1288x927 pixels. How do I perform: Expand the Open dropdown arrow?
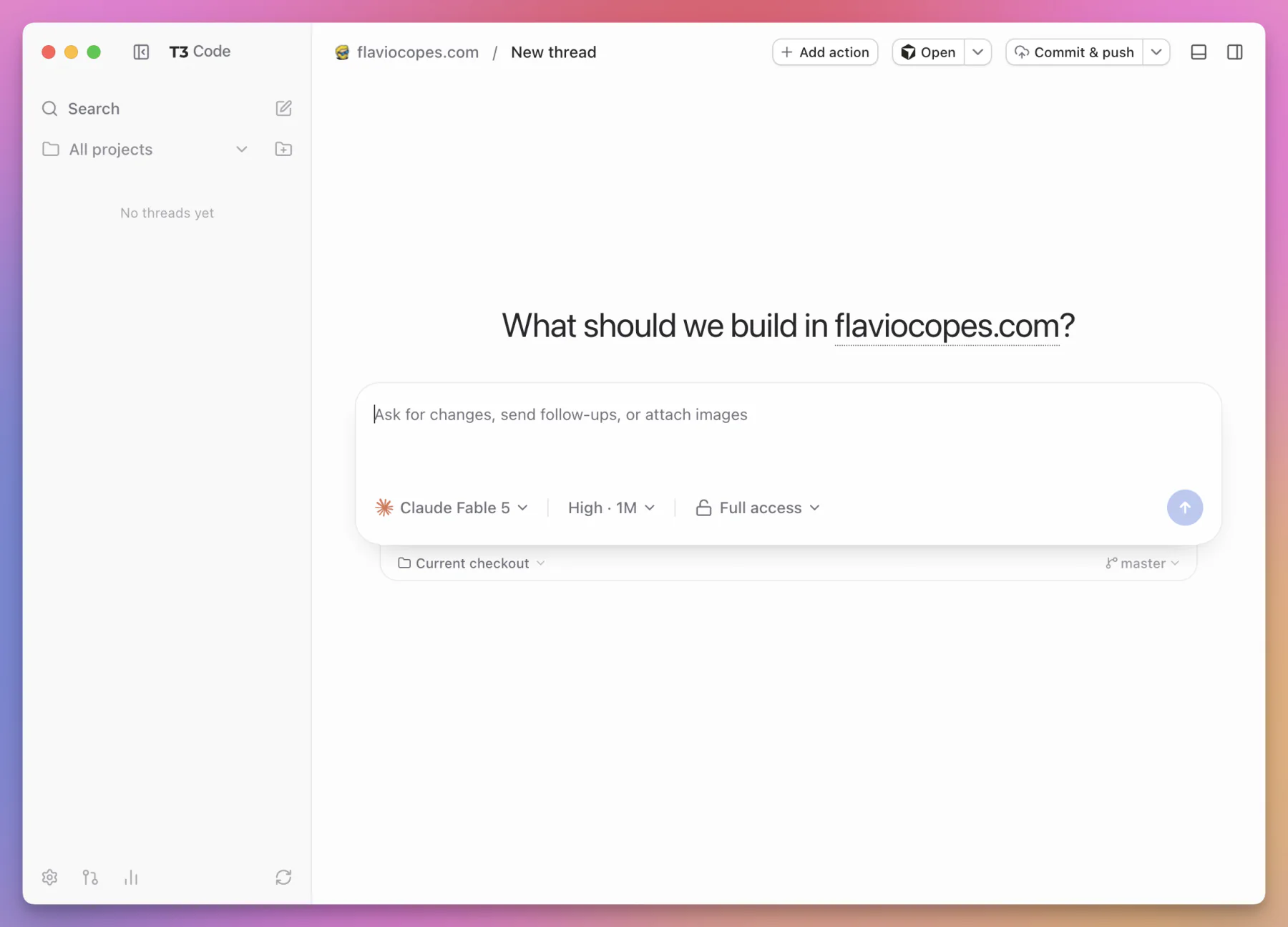click(977, 52)
